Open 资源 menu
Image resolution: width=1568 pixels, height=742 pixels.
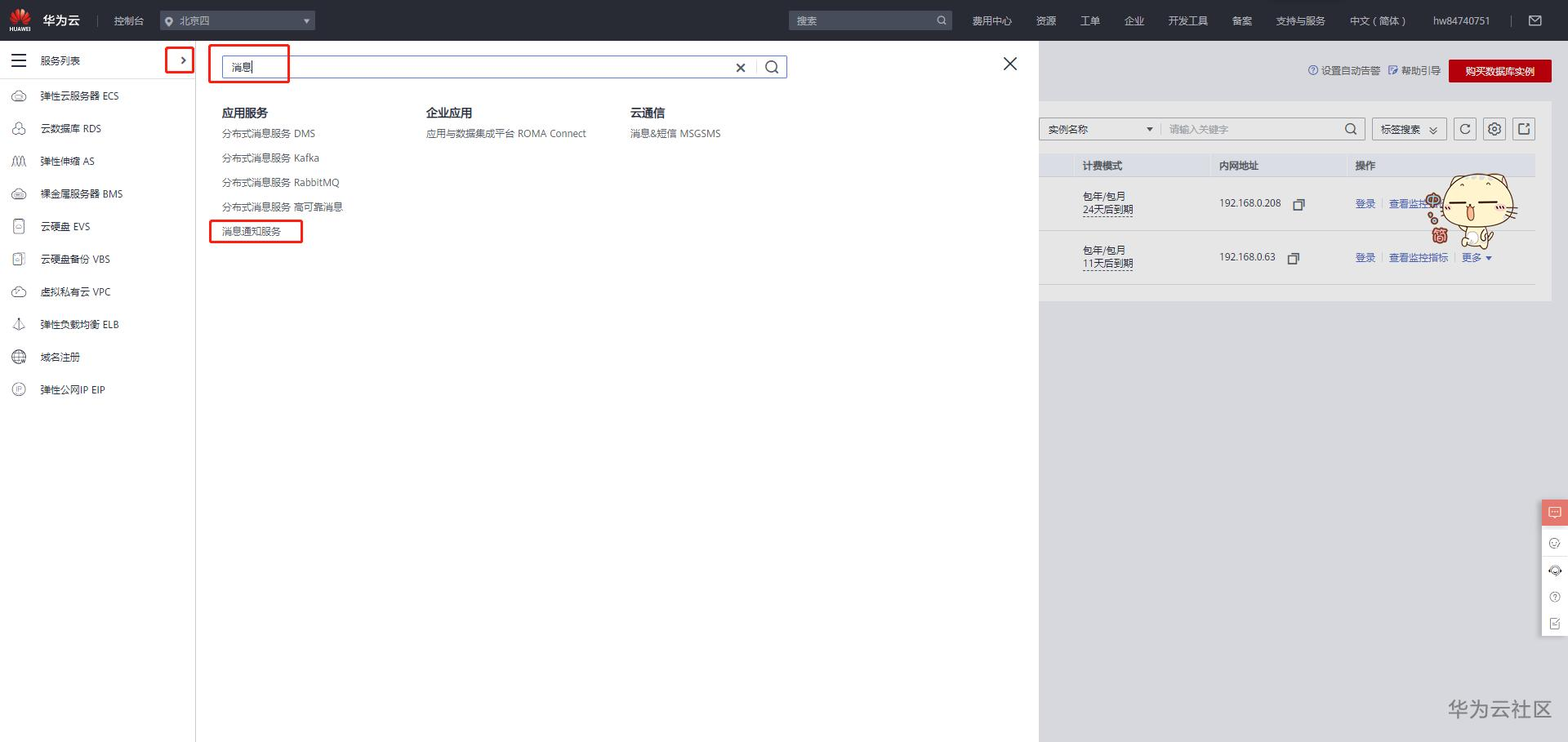1046,21
